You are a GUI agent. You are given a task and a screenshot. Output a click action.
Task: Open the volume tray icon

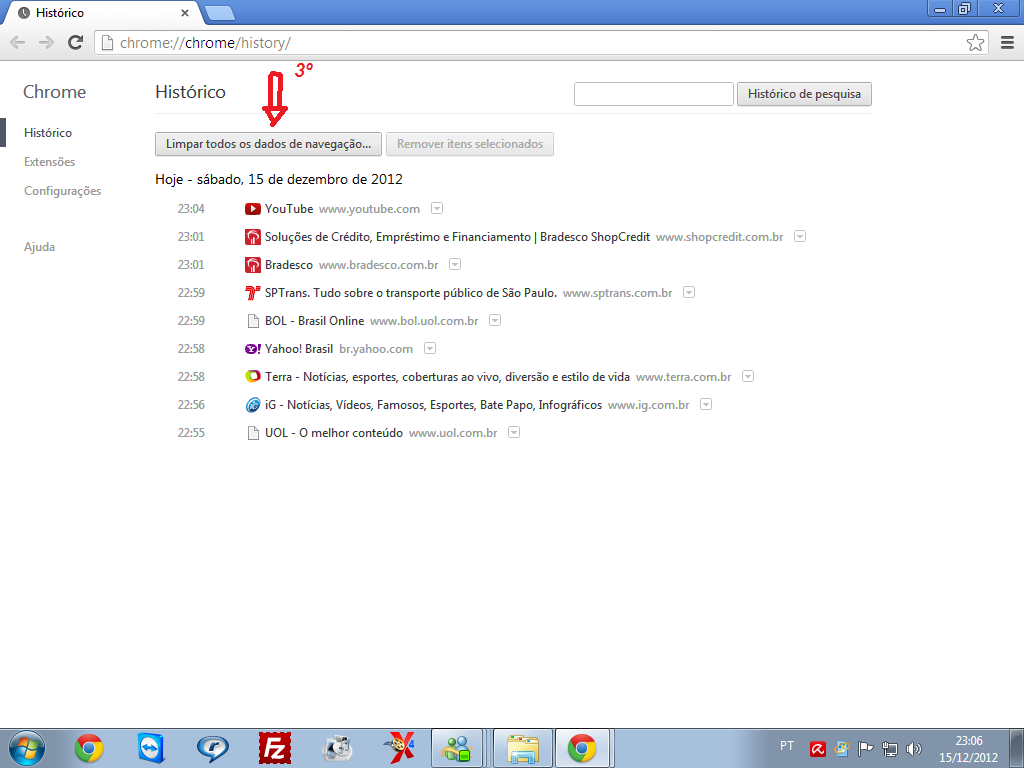[x=914, y=749]
